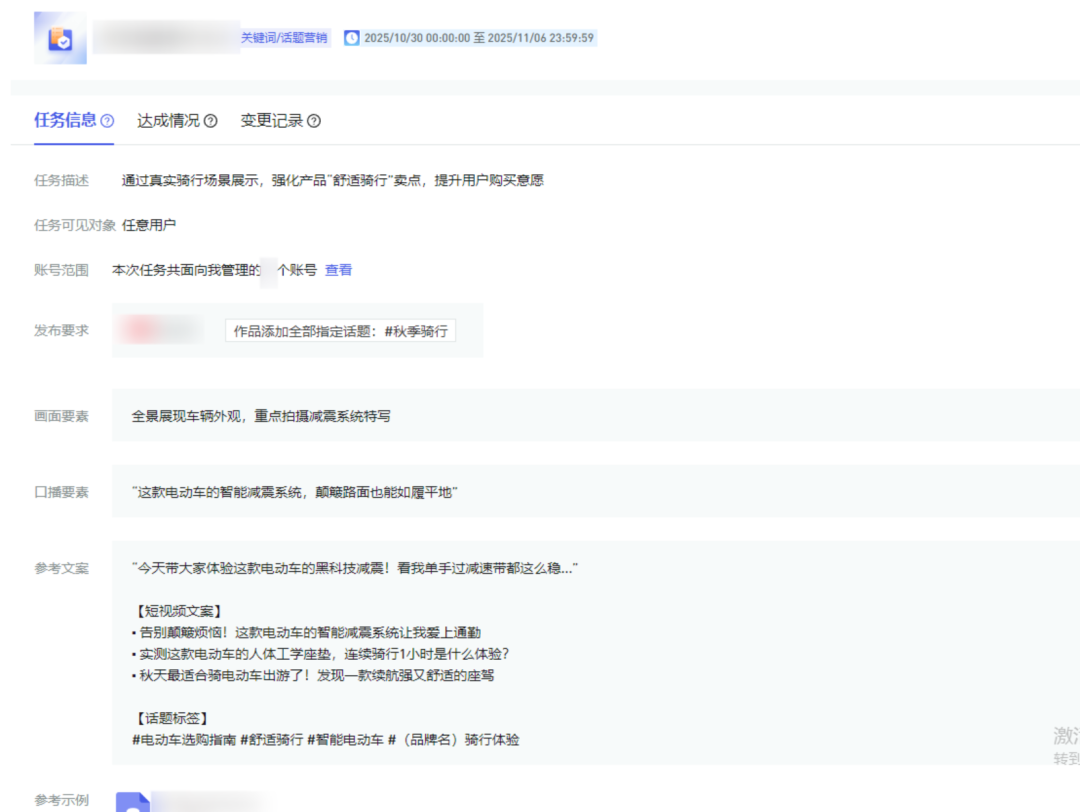Click the 任务描述 description text
1080x812 pixels.
coord(332,181)
